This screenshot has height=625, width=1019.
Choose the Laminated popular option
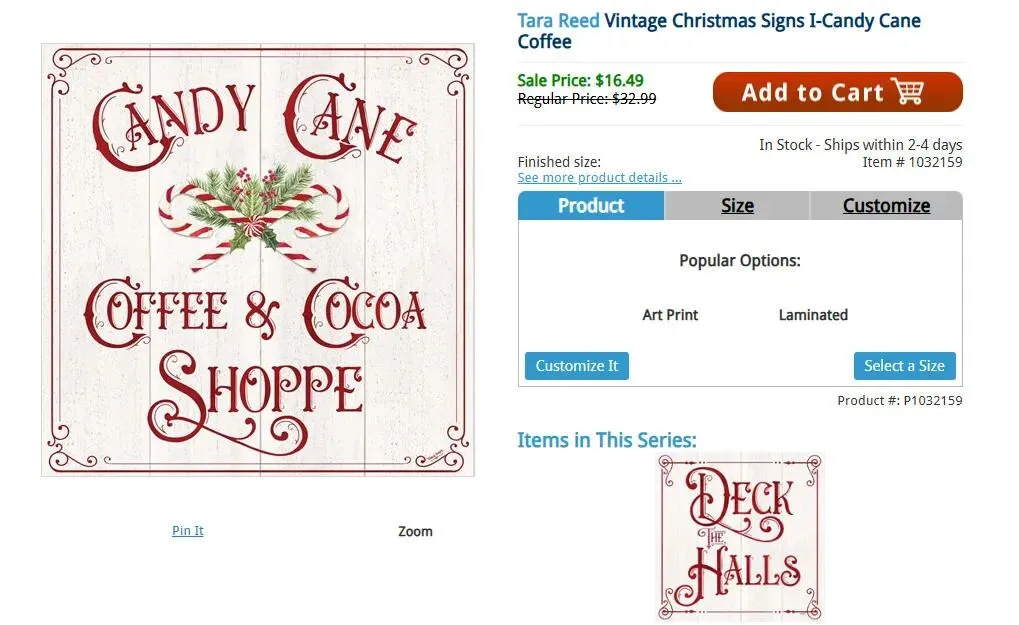tap(813, 315)
